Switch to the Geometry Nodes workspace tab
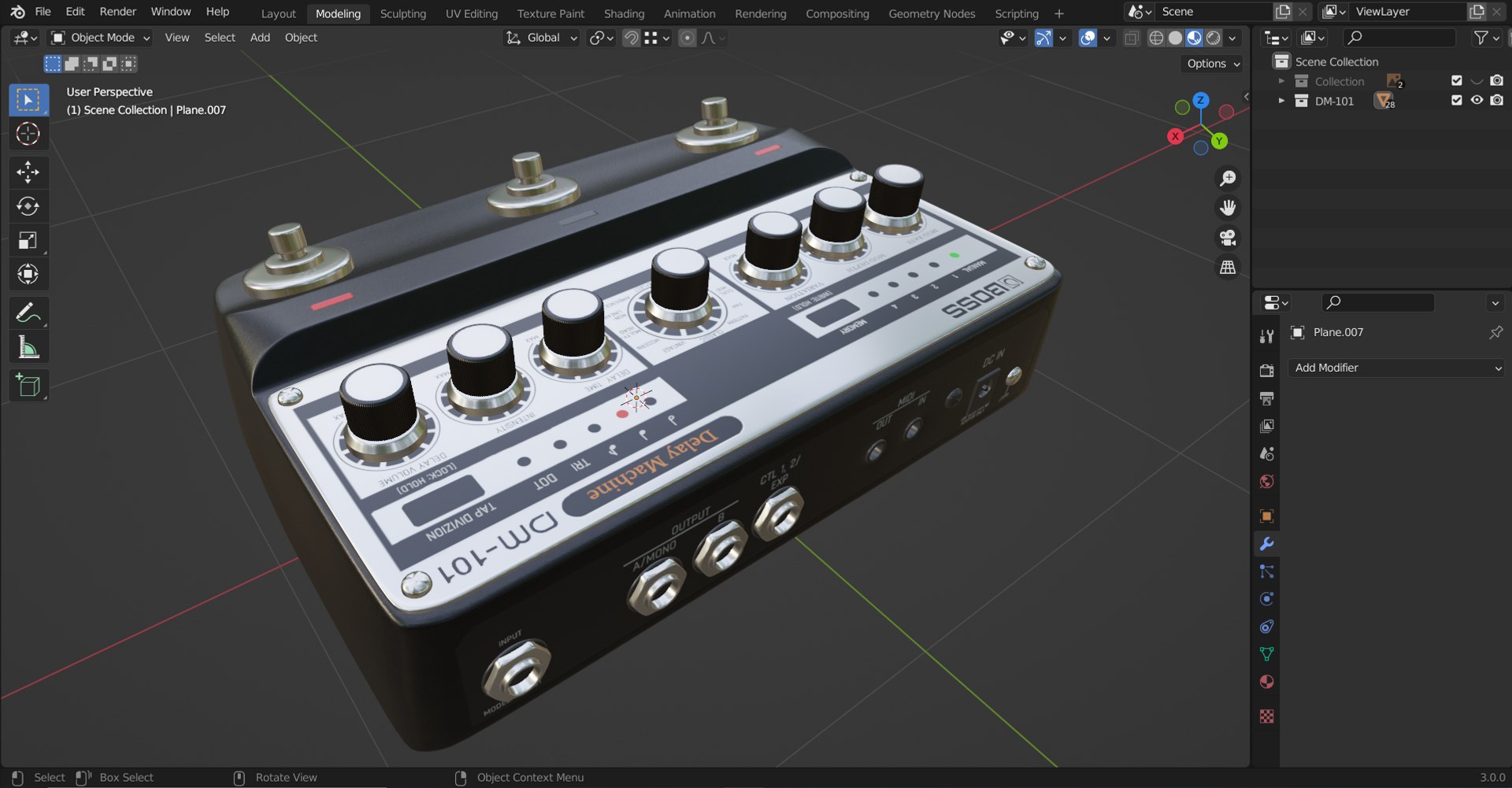Image resolution: width=1512 pixels, height=788 pixels. pyautogui.click(x=932, y=13)
